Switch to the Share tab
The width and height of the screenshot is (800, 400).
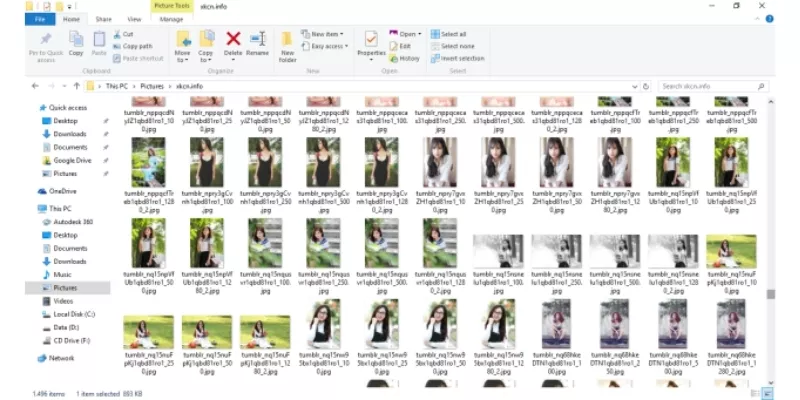(103, 19)
